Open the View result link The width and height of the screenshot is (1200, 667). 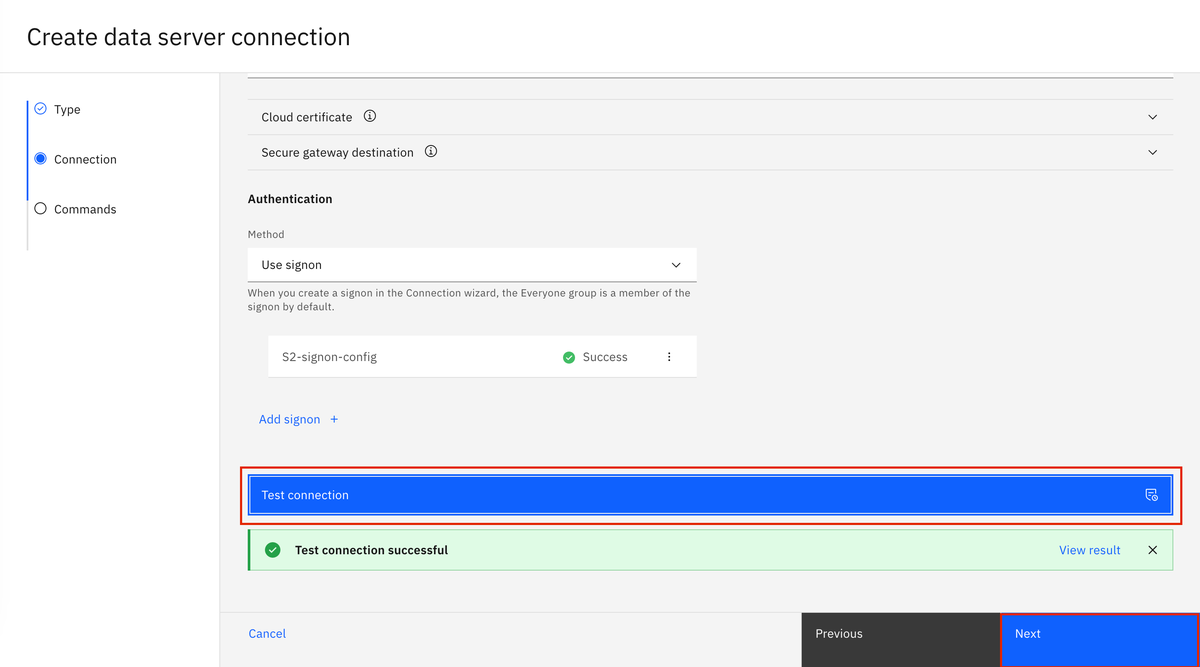tap(1089, 549)
